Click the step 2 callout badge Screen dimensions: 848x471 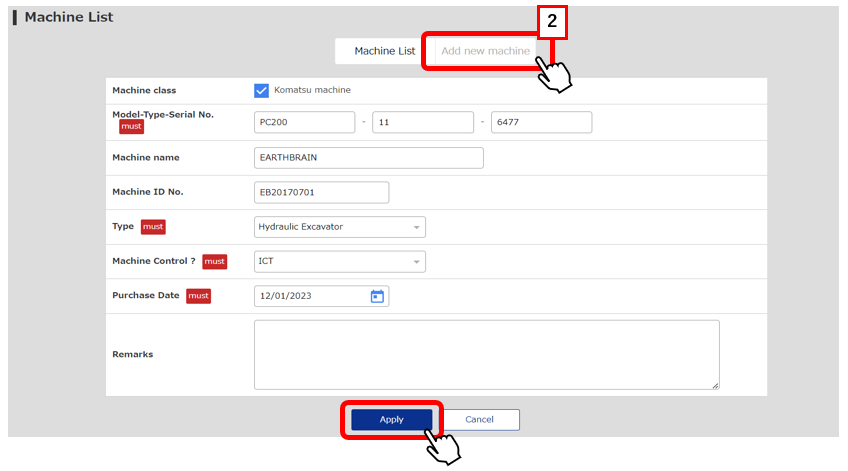(551, 20)
